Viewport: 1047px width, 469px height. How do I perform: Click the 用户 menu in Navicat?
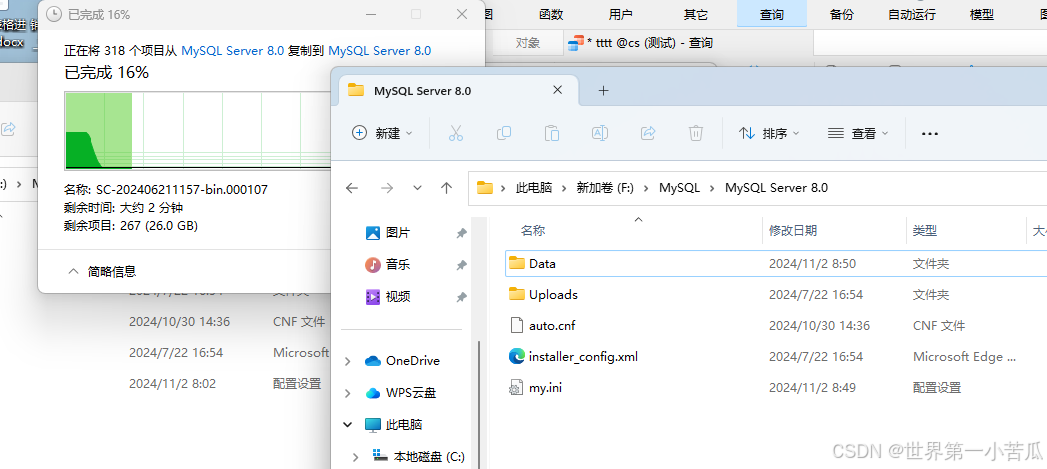[x=621, y=14]
